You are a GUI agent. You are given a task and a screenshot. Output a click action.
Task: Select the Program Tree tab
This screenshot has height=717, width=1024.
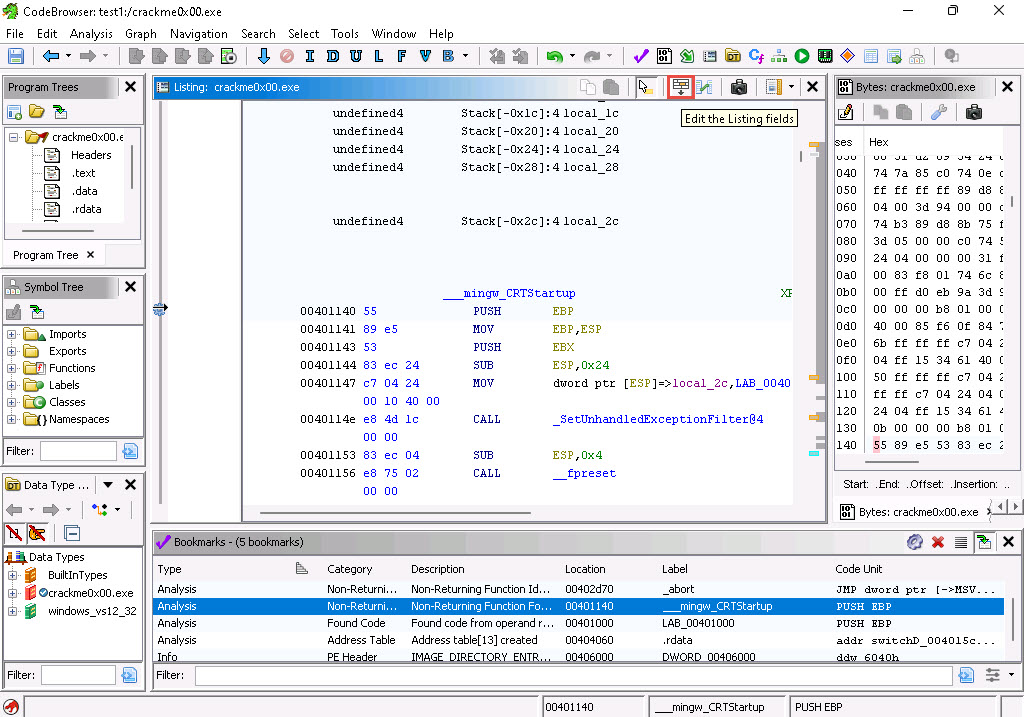coord(45,255)
